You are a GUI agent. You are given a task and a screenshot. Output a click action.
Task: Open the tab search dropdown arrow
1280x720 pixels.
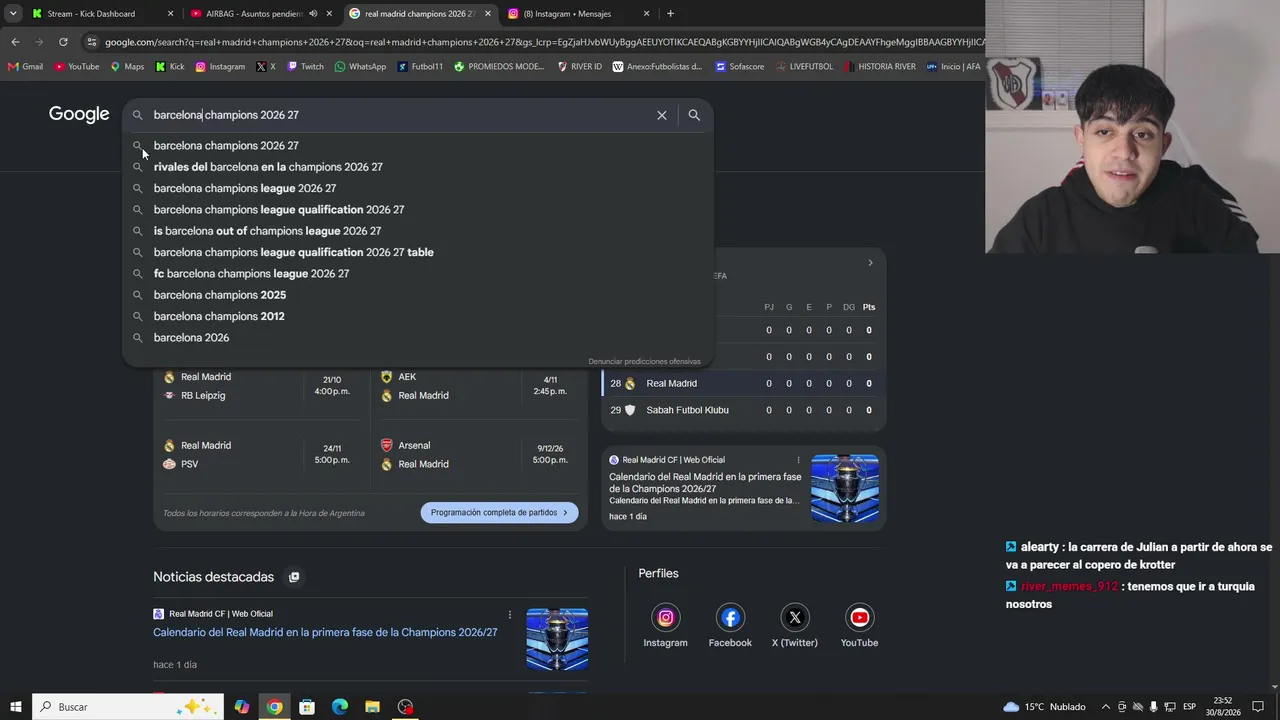pyautogui.click(x=13, y=14)
